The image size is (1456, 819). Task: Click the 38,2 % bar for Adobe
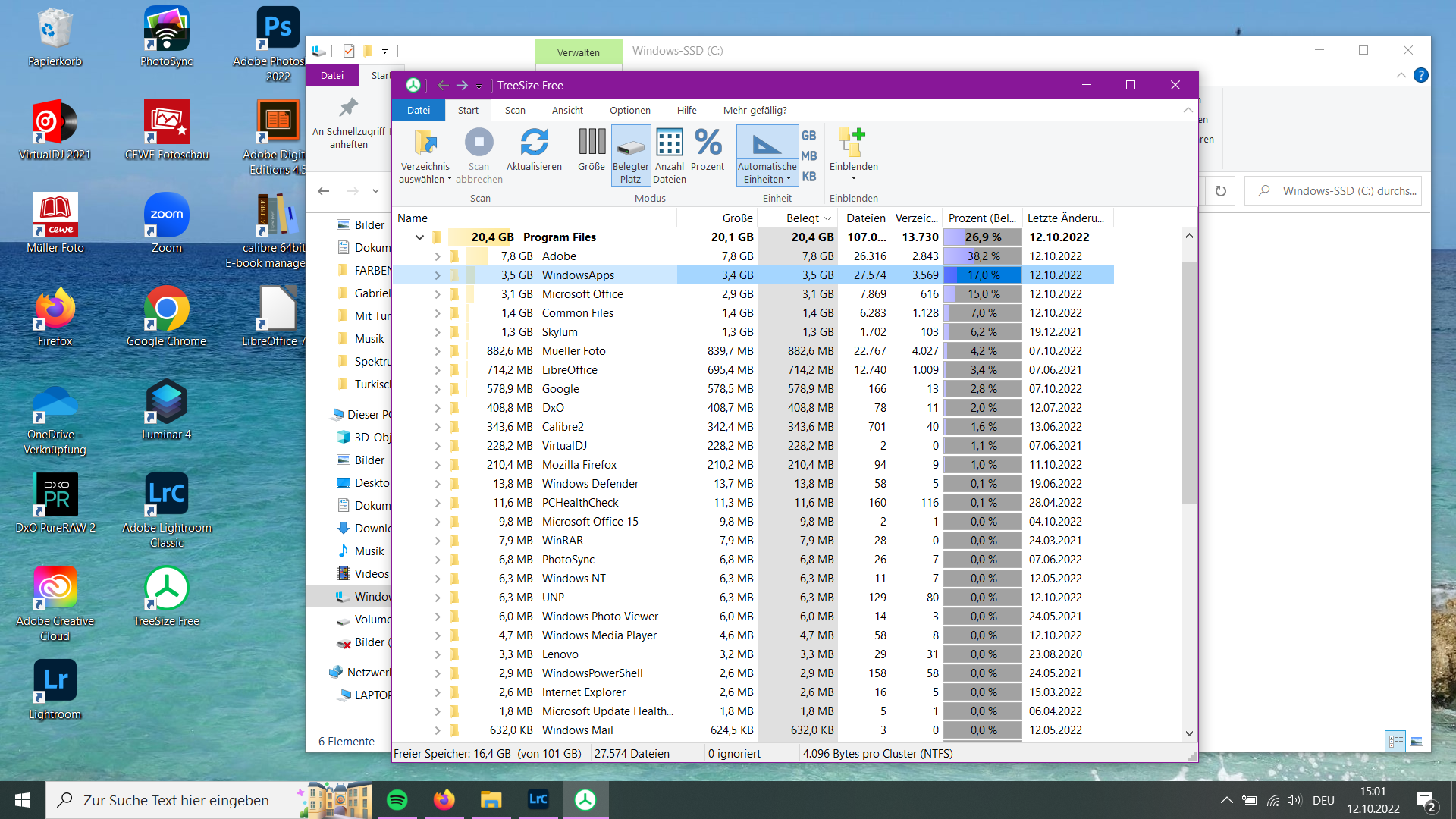click(x=983, y=256)
